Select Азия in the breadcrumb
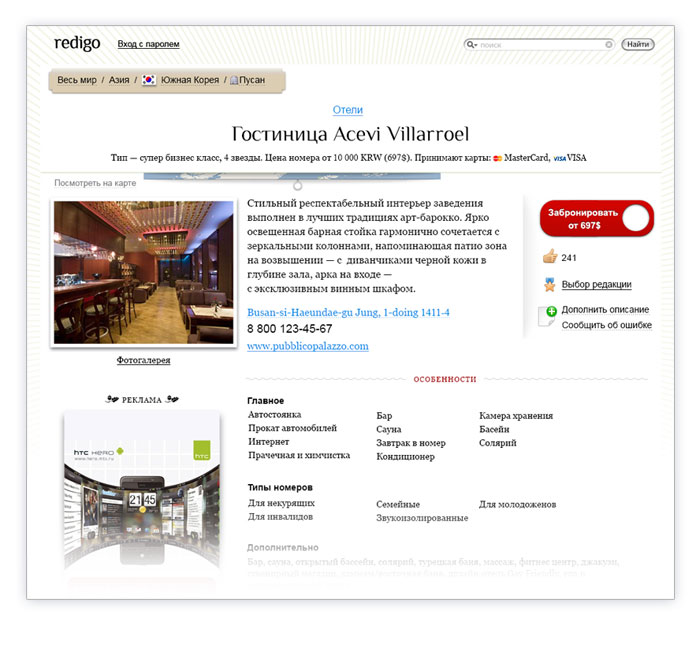 coord(119,80)
